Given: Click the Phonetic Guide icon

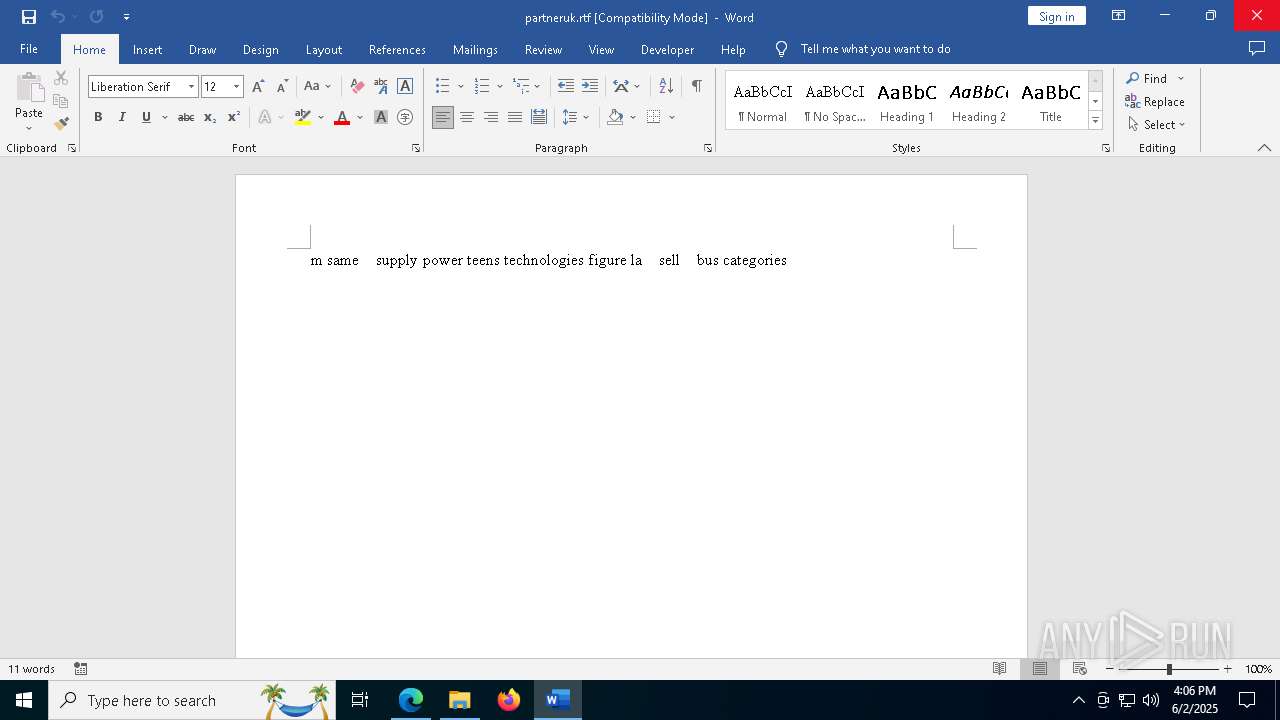Looking at the screenshot, I should [381, 86].
